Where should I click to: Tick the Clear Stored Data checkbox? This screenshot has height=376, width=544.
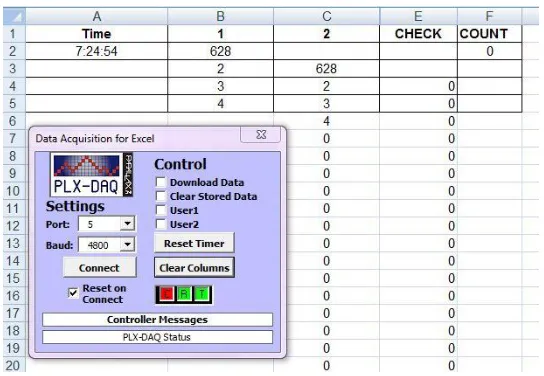(161, 196)
